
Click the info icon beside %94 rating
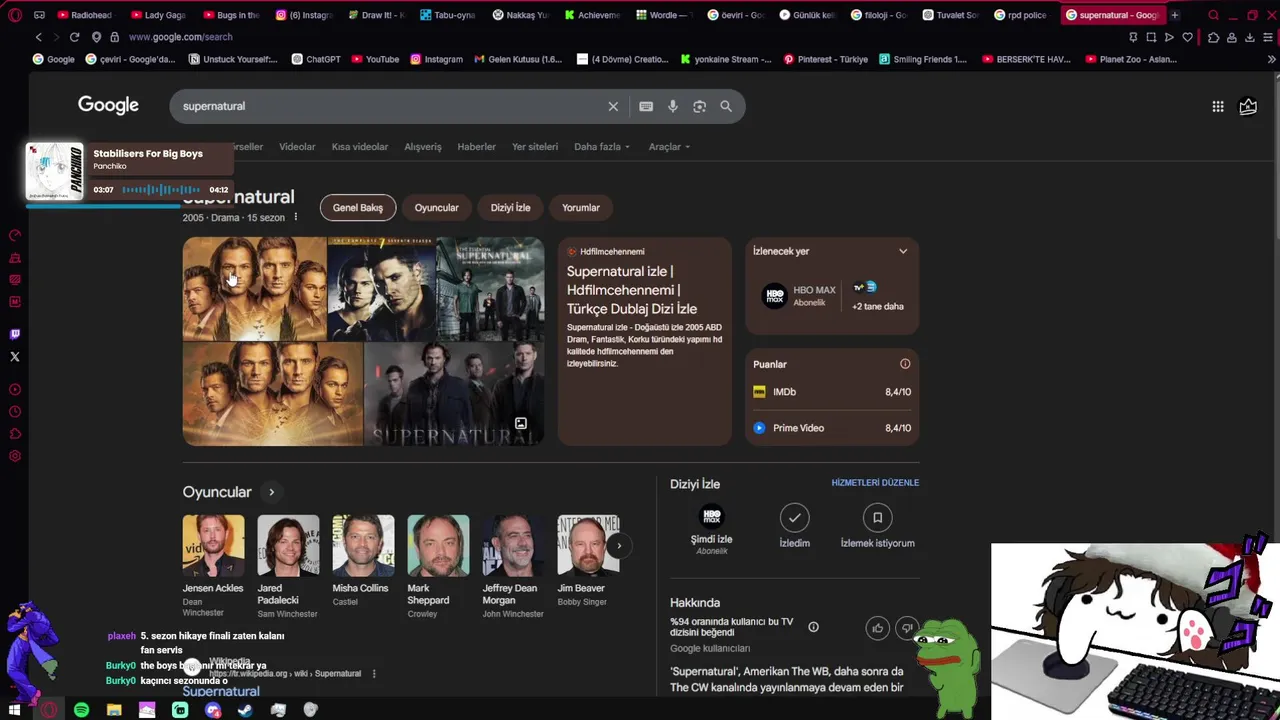(813, 627)
